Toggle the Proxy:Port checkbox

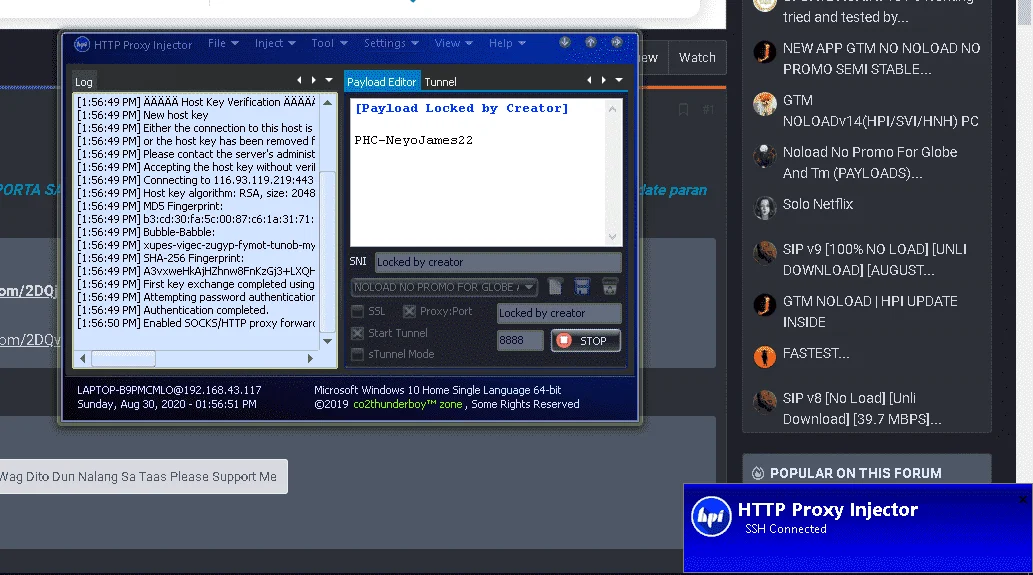pos(409,311)
